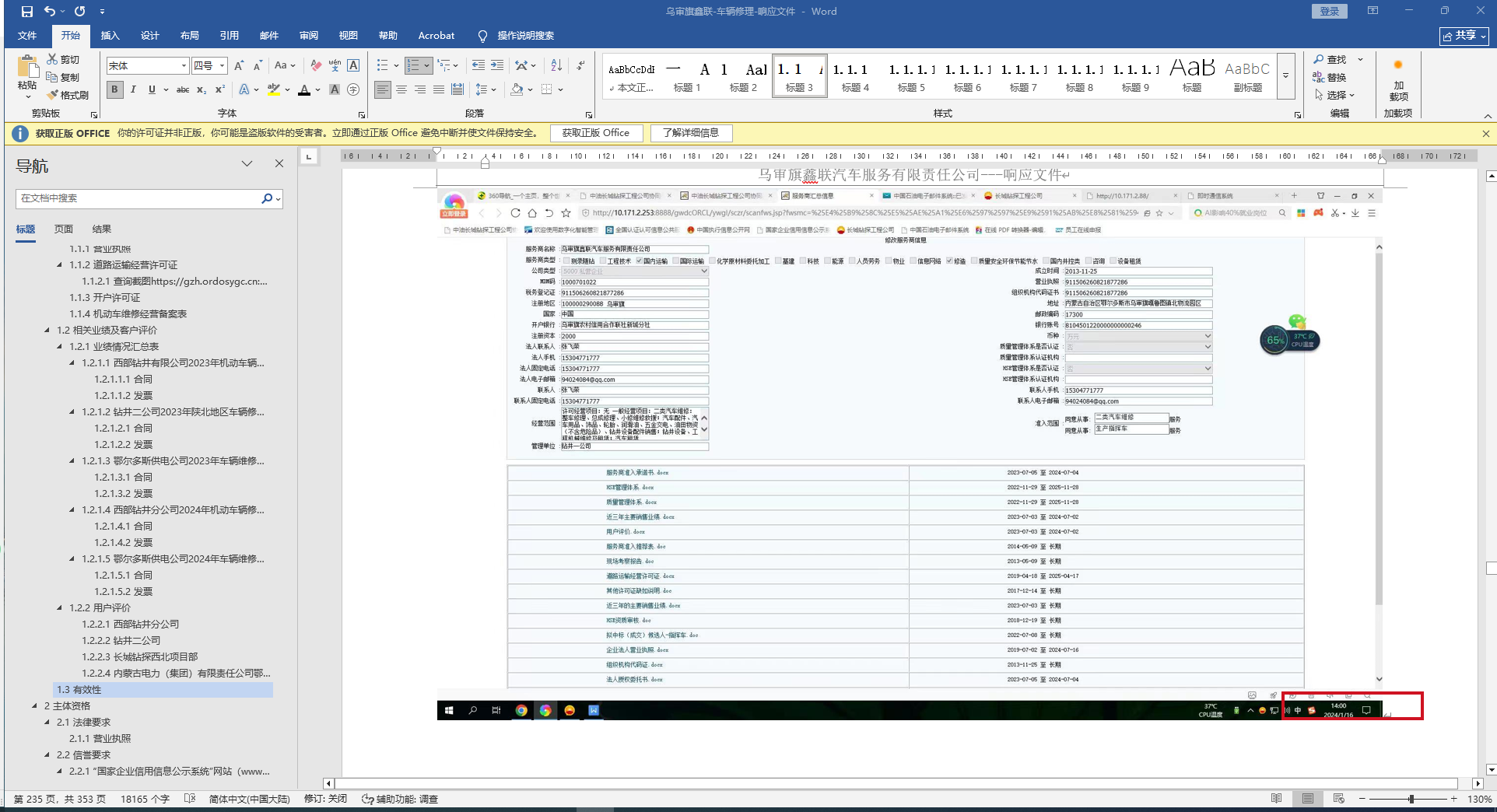The width and height of the screenshot is (1497, 812).
Task: Click the sort A-Z icon
Action: tap(556, 66)
